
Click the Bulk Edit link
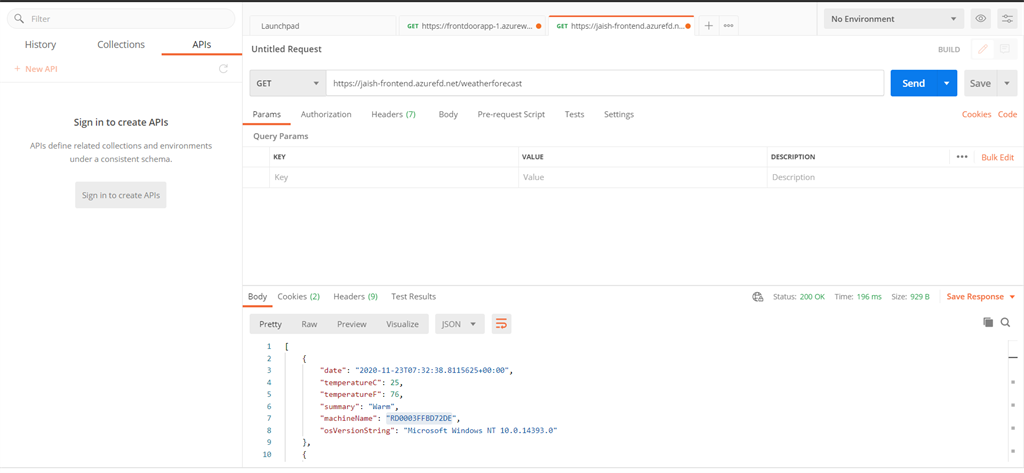[x=997, y=157]
